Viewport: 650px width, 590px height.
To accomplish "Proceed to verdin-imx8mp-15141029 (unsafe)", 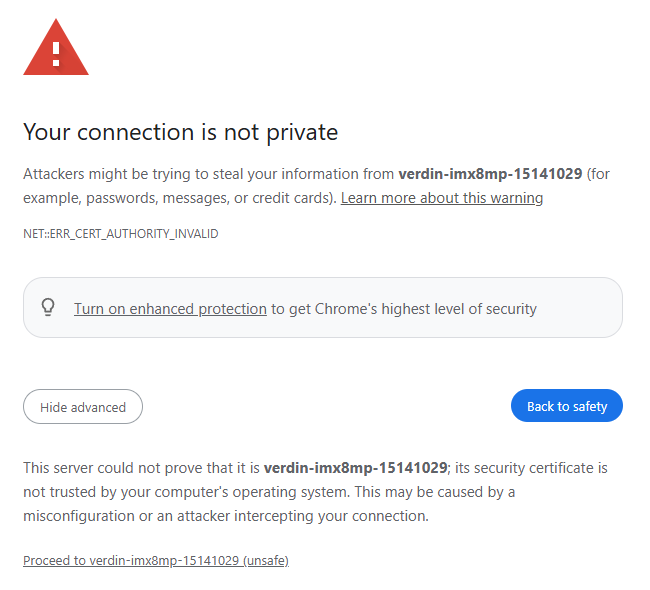I will pyautogui.click(x=155, y=561).
